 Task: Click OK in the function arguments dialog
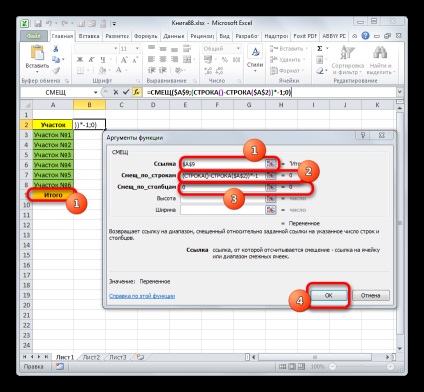[328, 295]
